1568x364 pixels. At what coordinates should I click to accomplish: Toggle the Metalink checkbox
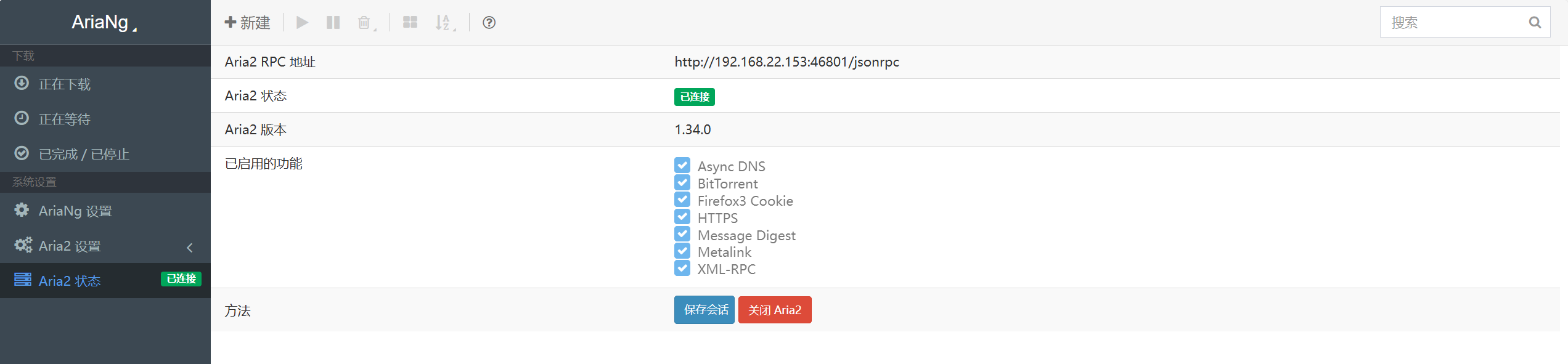[x=682, y=251]
